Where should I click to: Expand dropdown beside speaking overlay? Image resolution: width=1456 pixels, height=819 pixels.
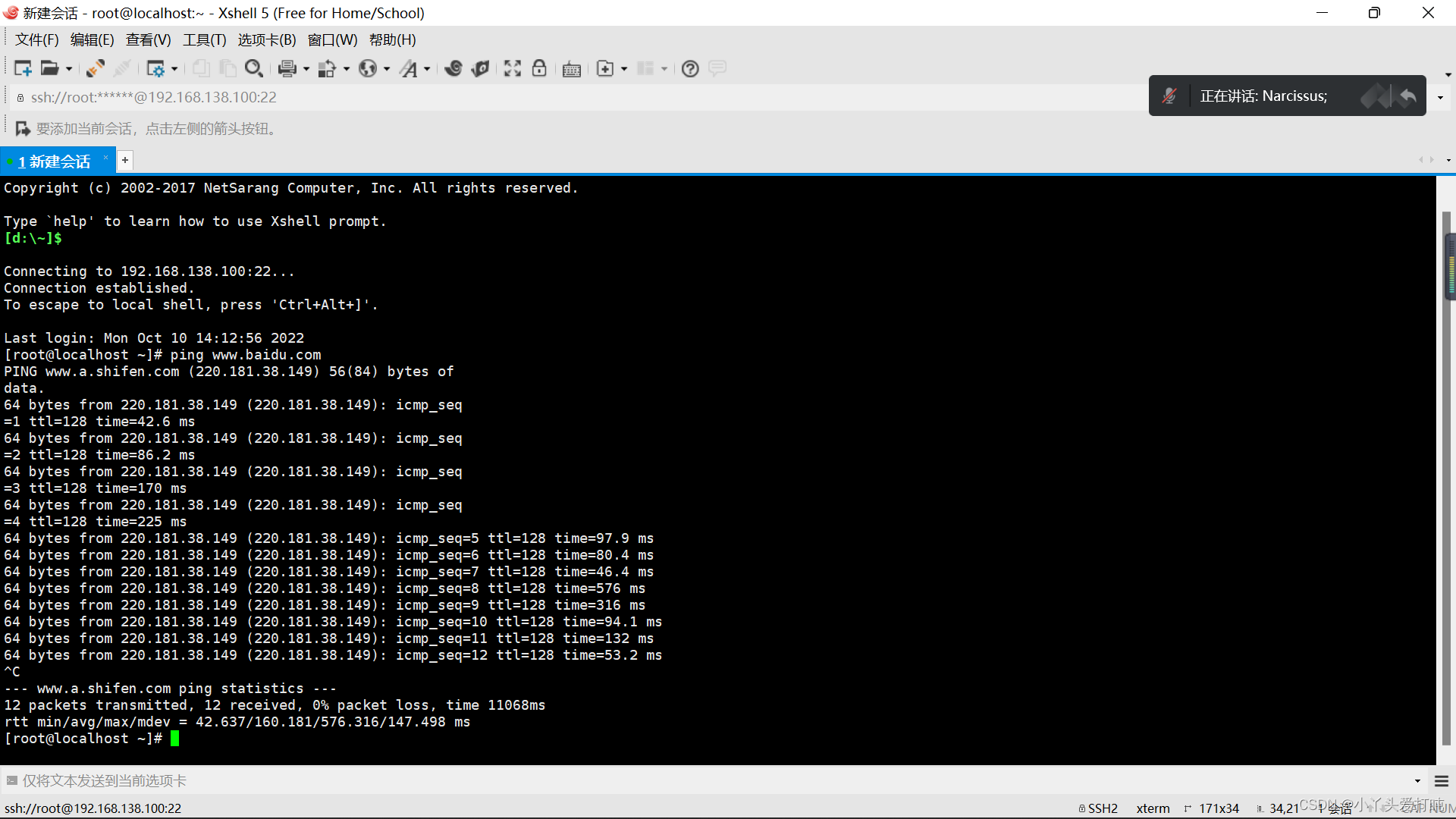1440,97
